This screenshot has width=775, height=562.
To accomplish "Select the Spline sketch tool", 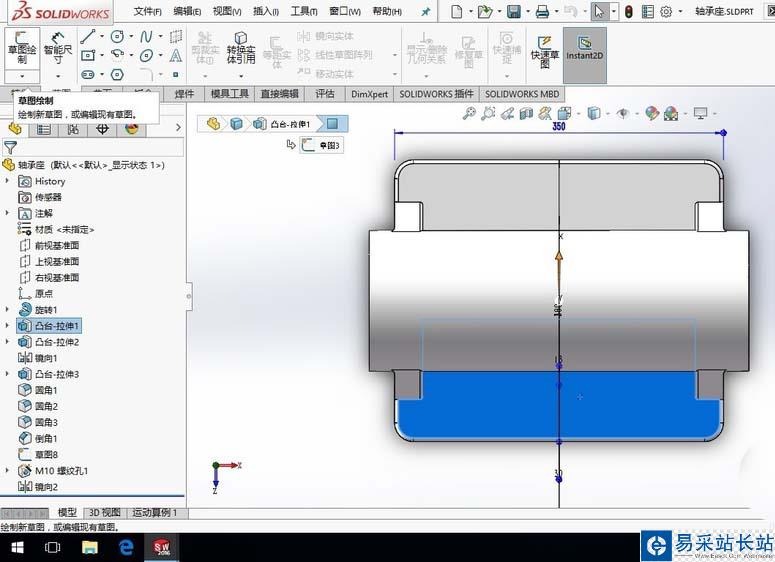I will (x=146, y=36).
